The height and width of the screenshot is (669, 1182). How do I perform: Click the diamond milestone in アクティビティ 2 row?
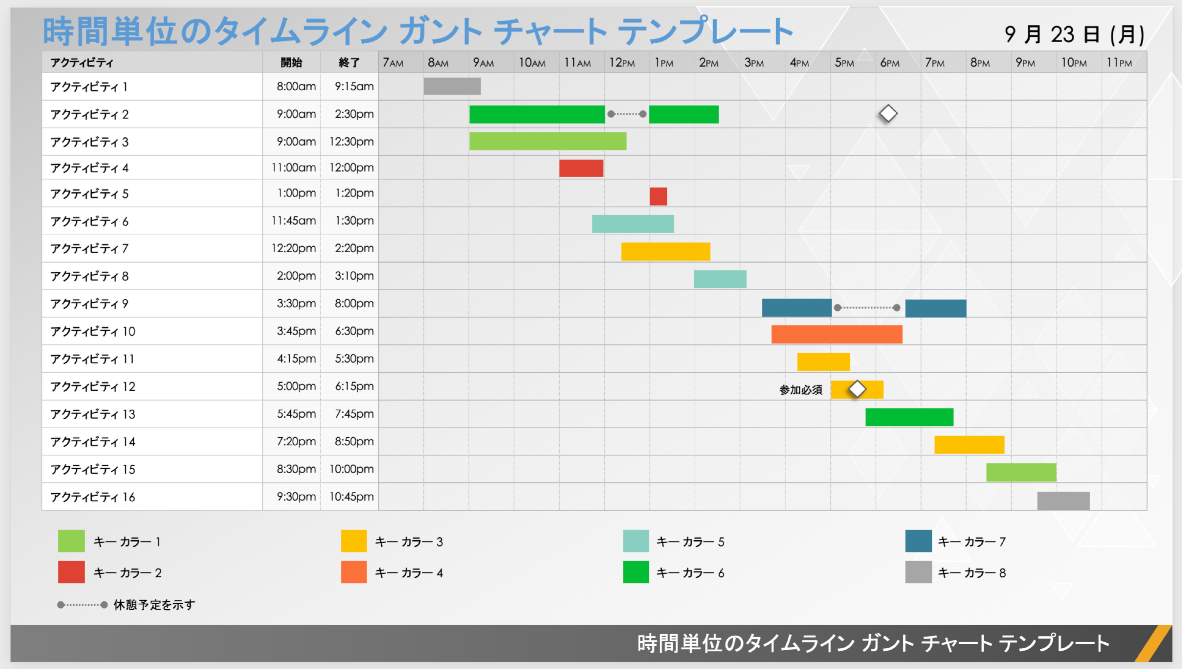(887, 114)
